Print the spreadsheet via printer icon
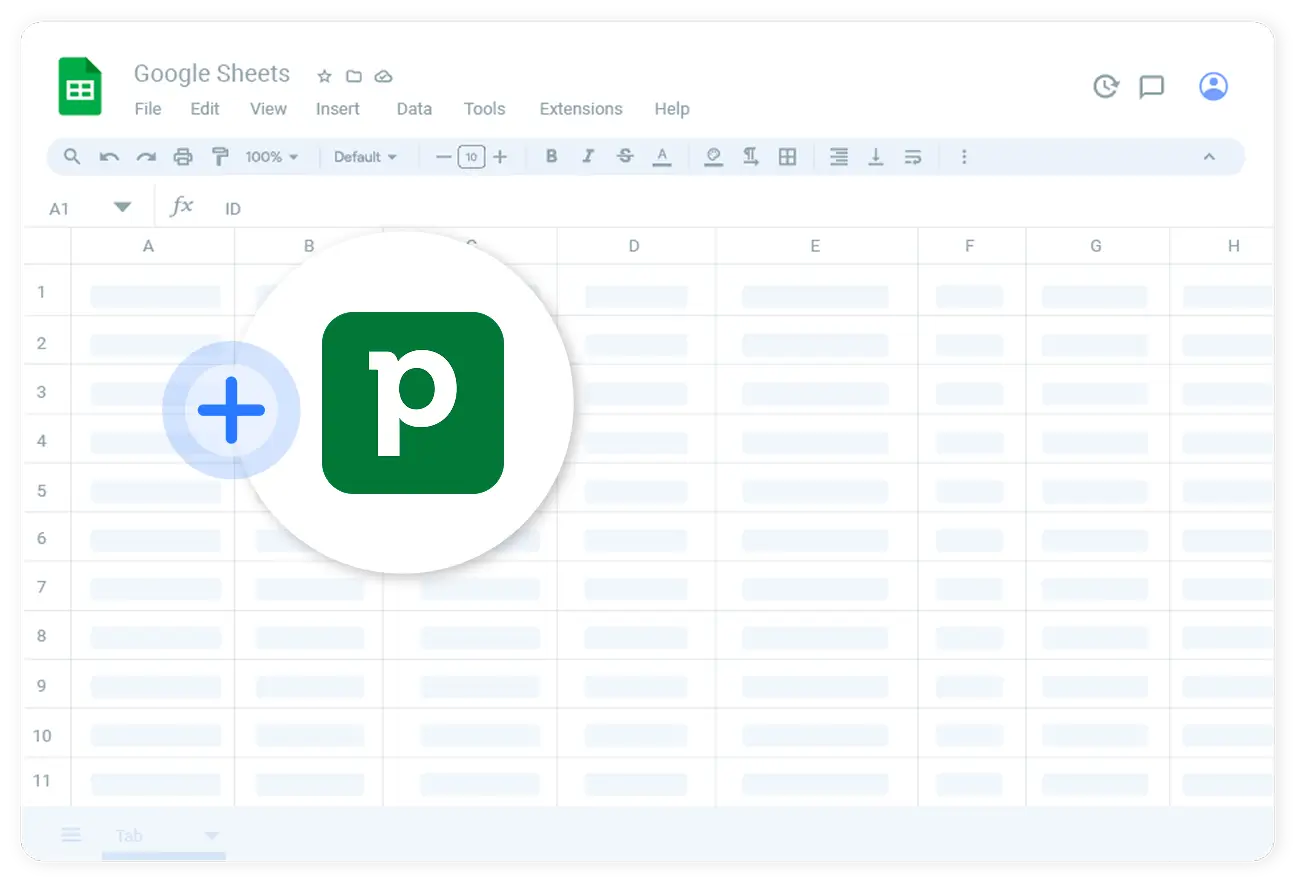The width and height of the screenshot is (1300, 887). point(183,157)
